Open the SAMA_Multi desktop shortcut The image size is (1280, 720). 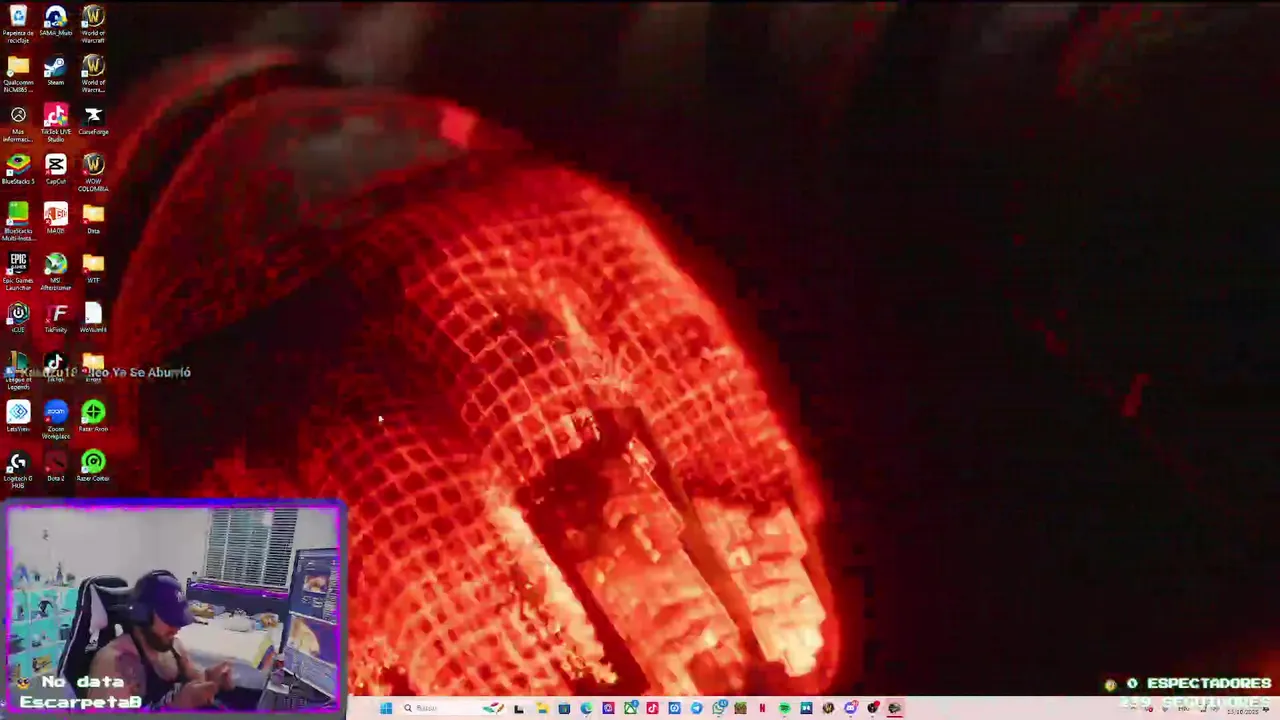(55, 22)
